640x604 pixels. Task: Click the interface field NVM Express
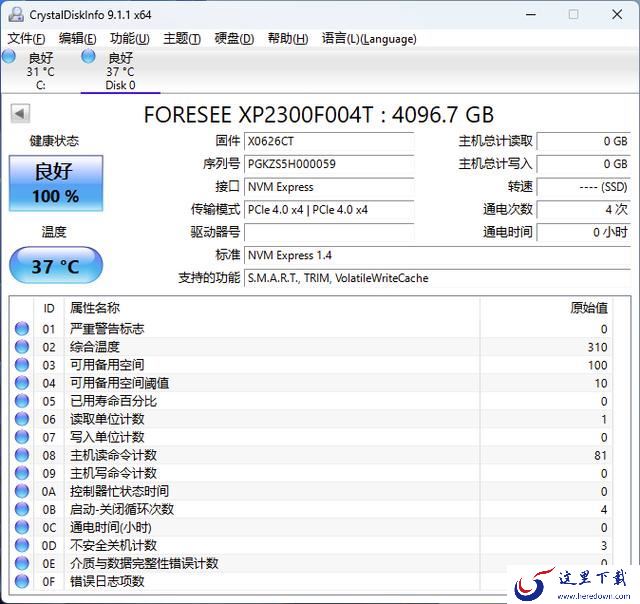[x=329, y=187]
